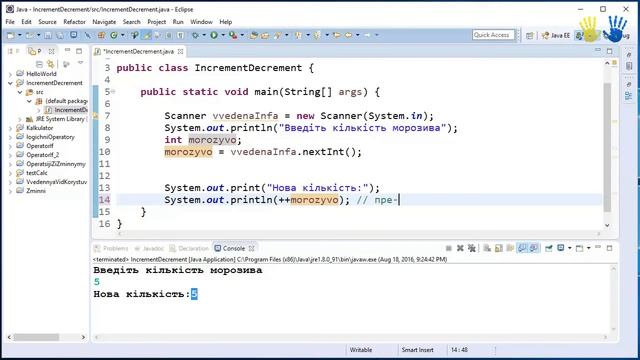Maximize the Package Explorer view

[79, 51]
